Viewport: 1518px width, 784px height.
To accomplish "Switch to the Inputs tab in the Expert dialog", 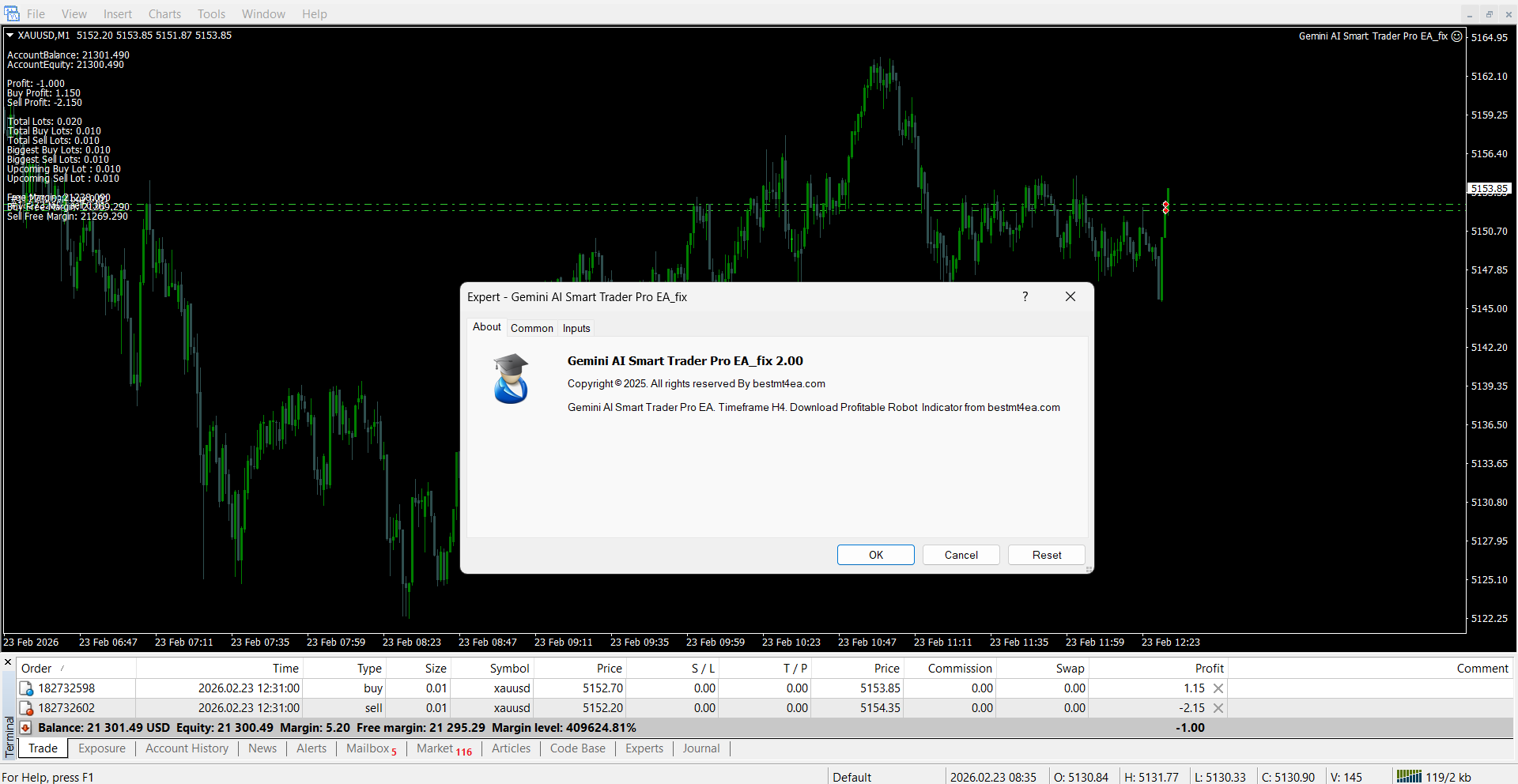I will (x=576, y=328).
